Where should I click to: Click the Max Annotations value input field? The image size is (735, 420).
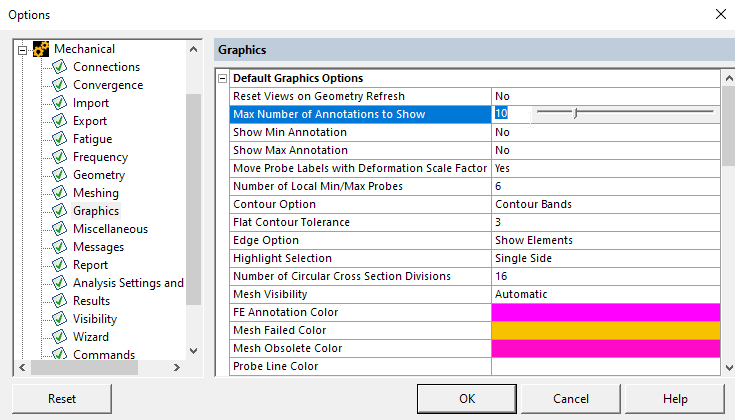coord(510,114)
